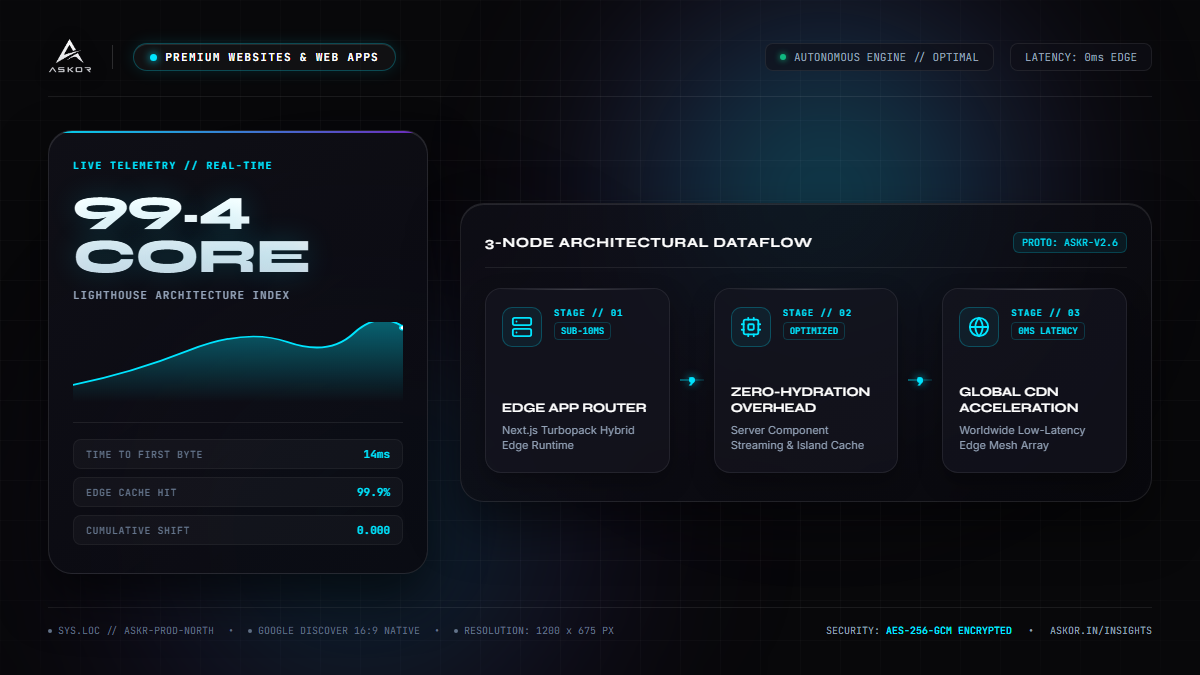Click the Worldwide Low-Latency Edge Mesh Array text
Screen dimensions: 1200x675
click(x=1022, y=438)
